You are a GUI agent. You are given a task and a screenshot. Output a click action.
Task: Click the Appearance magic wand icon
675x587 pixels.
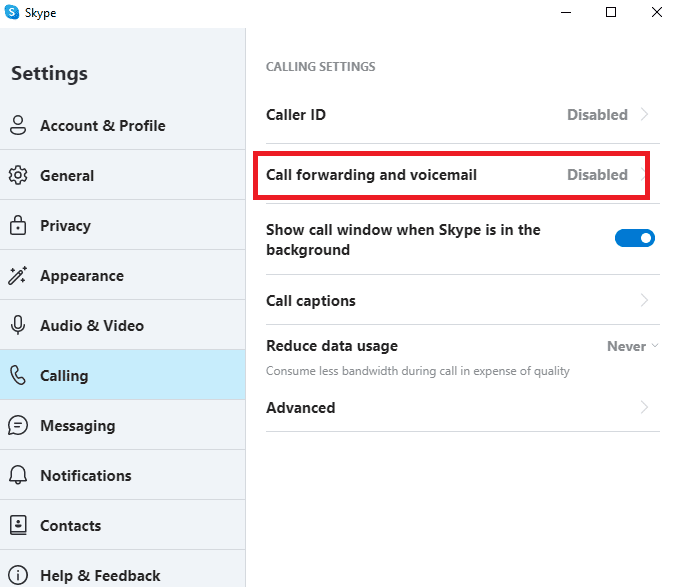coord(18,275)
